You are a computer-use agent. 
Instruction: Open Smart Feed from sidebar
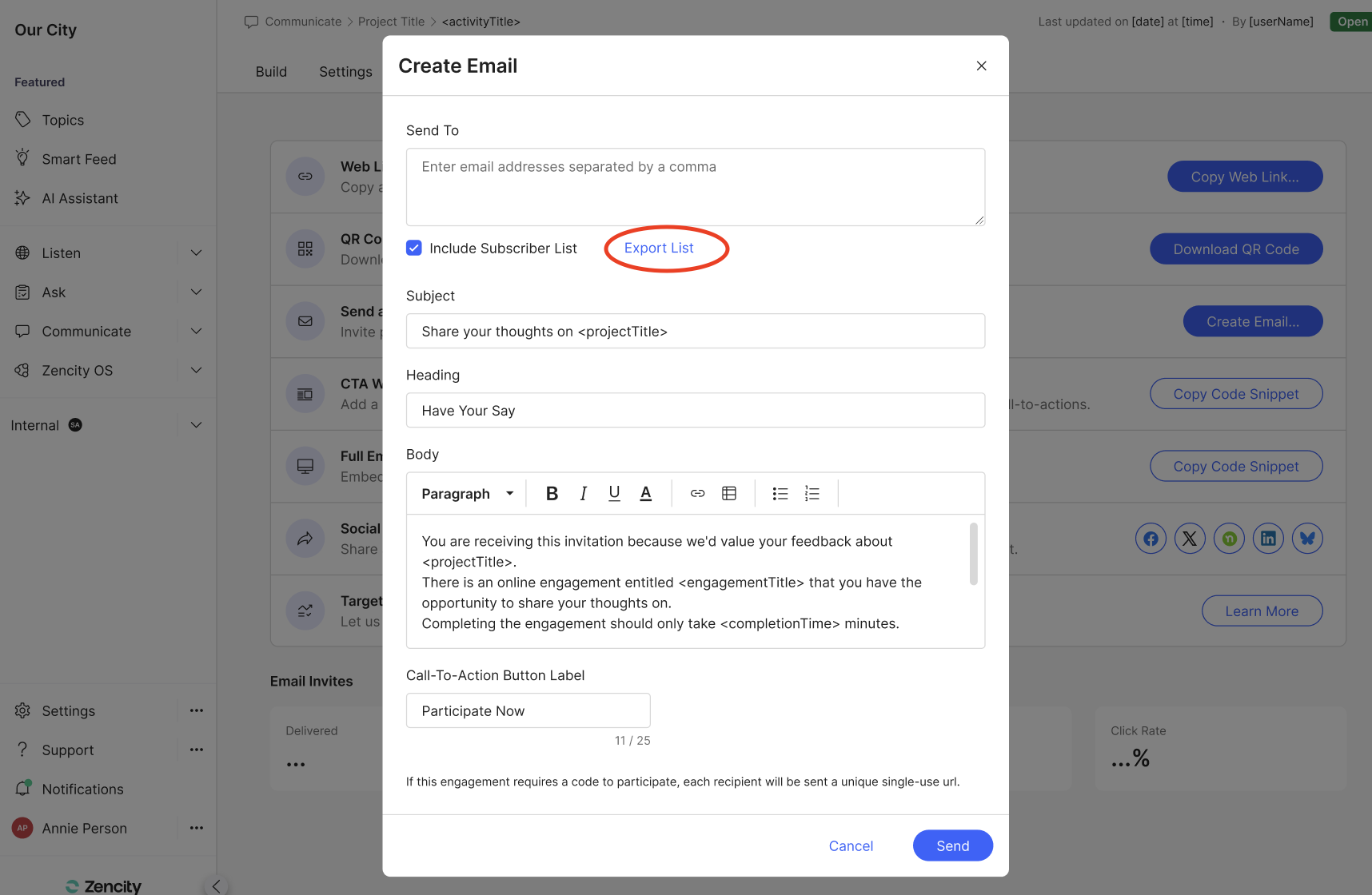click(79, 159)
